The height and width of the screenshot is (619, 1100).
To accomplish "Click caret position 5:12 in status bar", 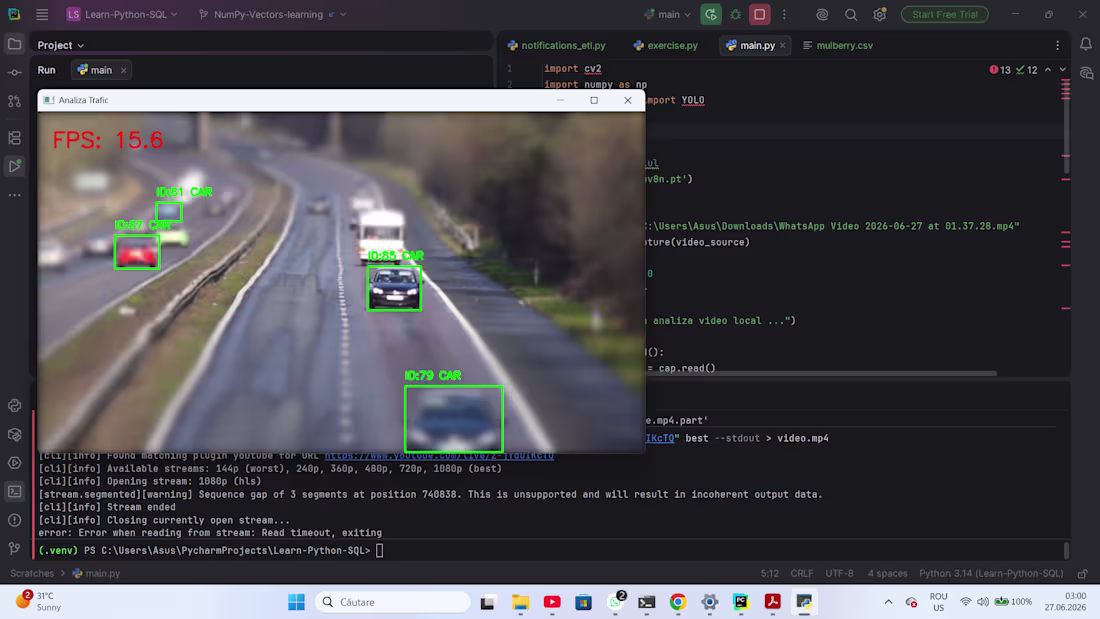I will [x=770, y=573].
